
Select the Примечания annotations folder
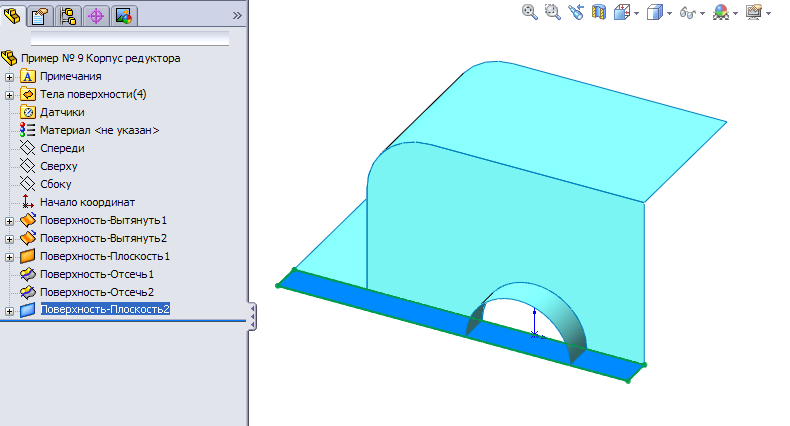[x=71, y=77]
